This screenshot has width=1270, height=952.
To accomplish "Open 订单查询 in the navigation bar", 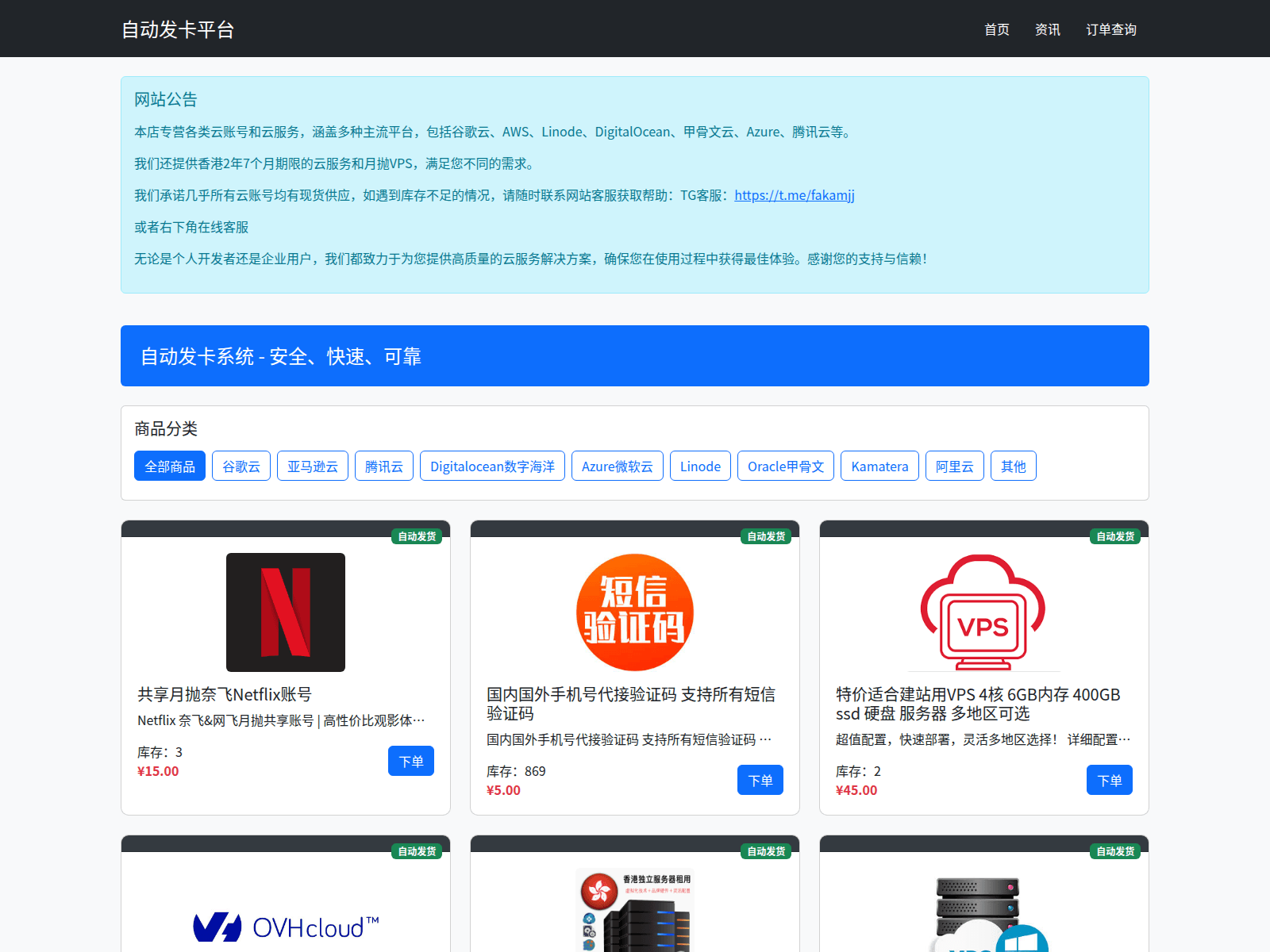I will tap(1111, 29).
